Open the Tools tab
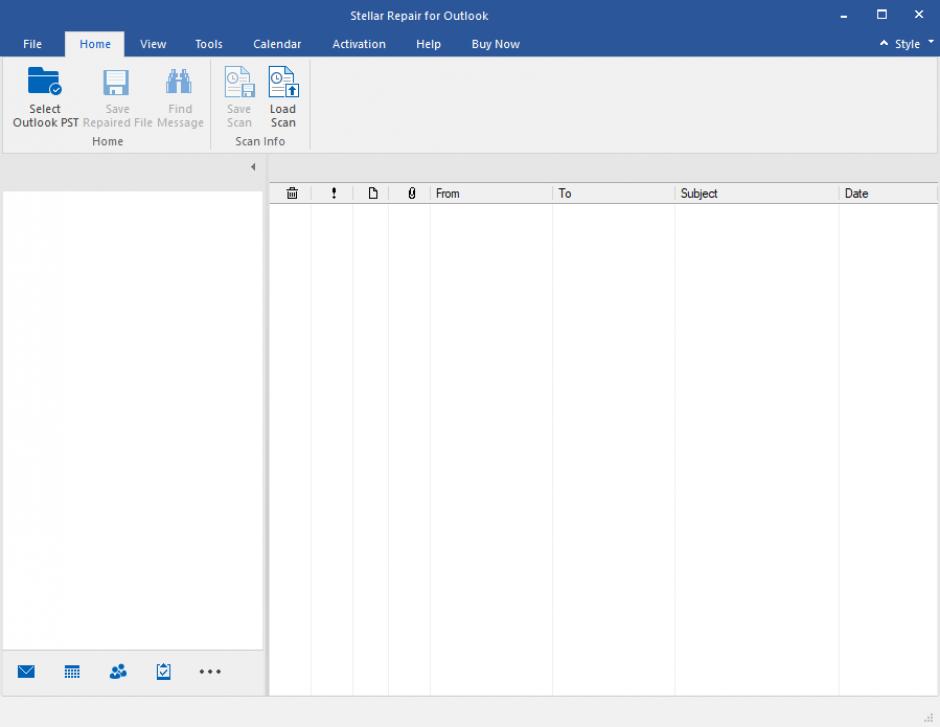This screenshot has height=727, width=940. 209,44
